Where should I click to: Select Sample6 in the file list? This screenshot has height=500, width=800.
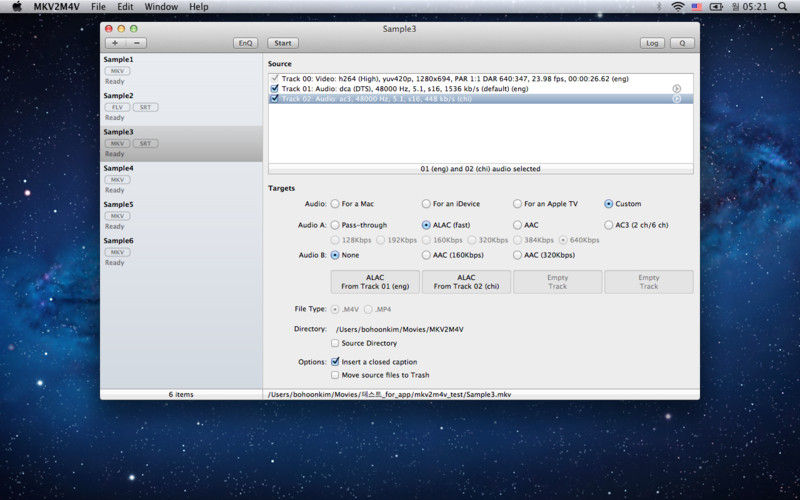[181, 252]
